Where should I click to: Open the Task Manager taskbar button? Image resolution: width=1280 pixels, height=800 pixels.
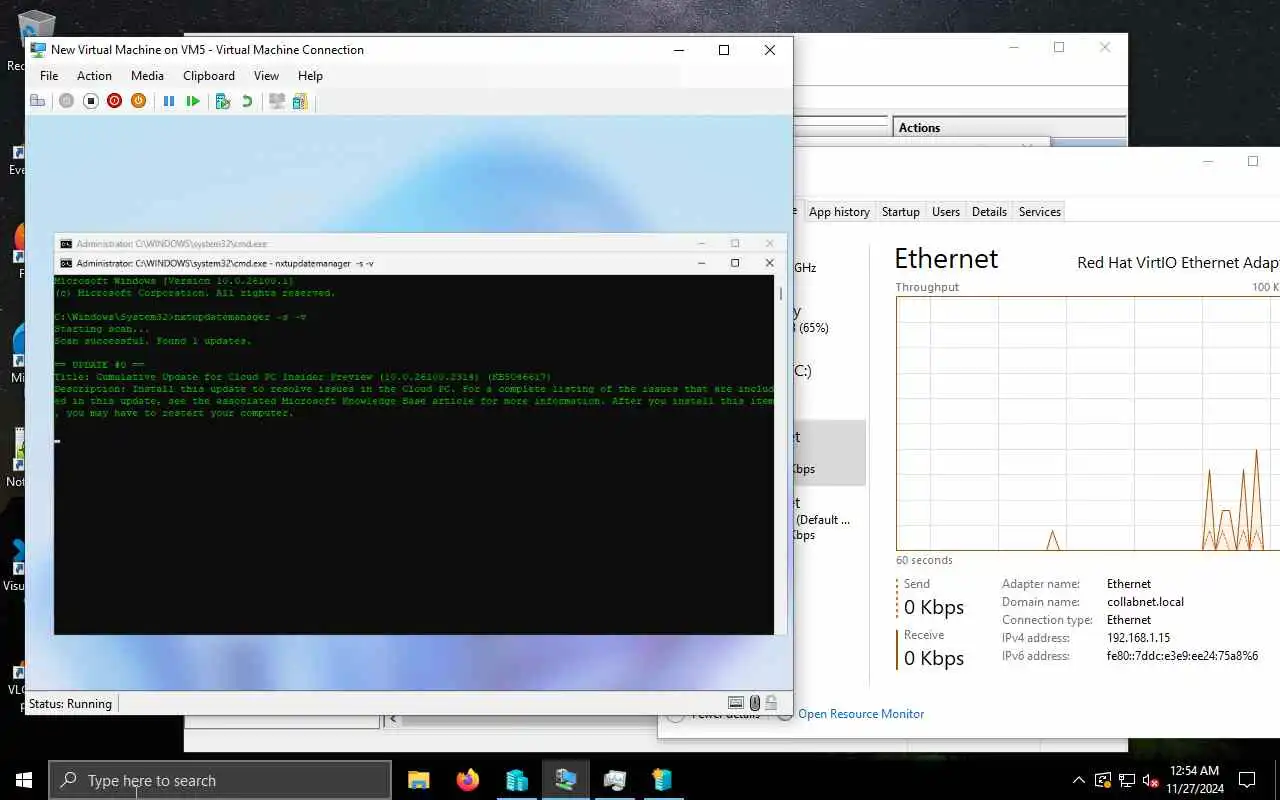click(614, 780)
